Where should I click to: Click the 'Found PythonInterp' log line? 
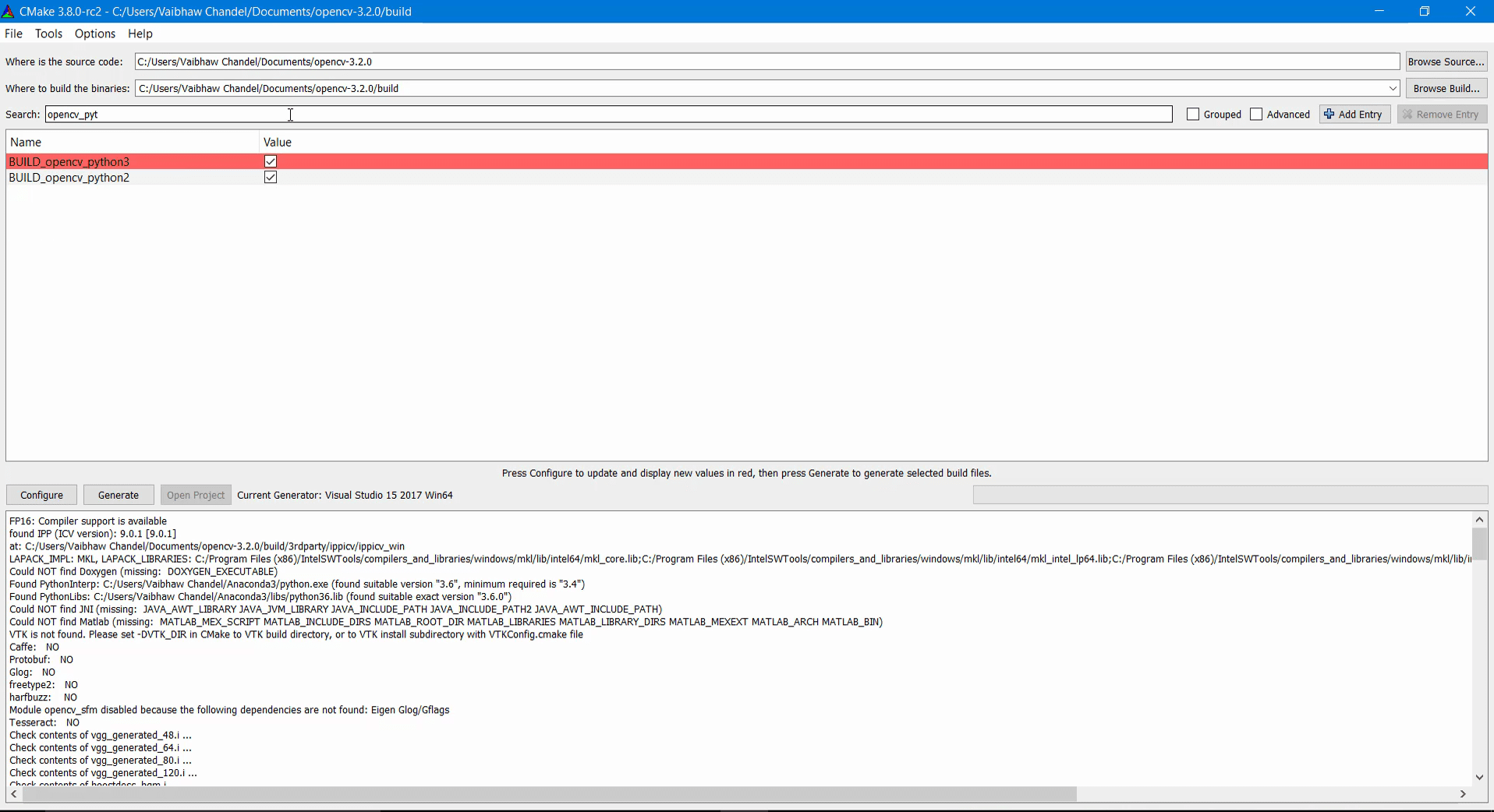tap(297, 584)
